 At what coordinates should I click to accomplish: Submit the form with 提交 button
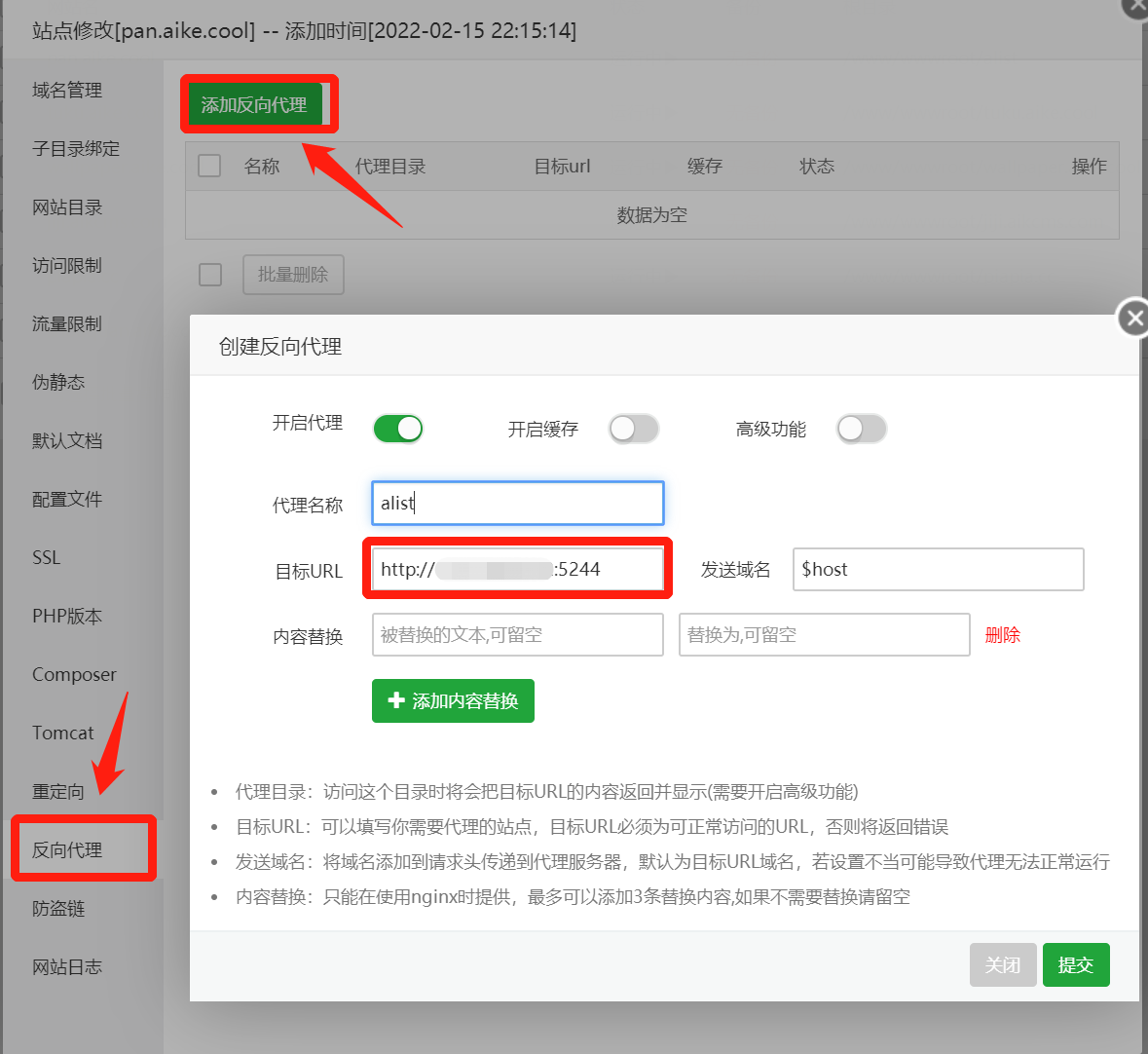[x=1075, y=964]
